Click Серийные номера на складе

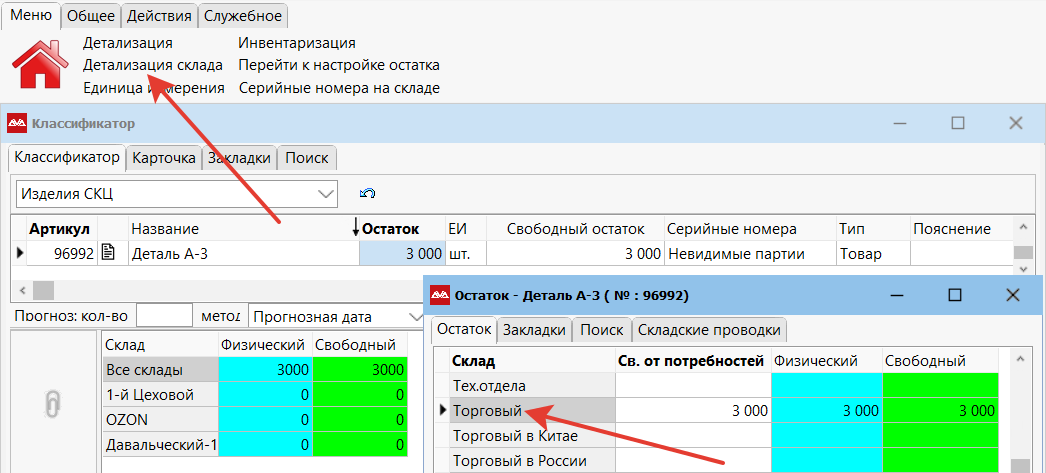pyautogui.click(x=338, y=88)
